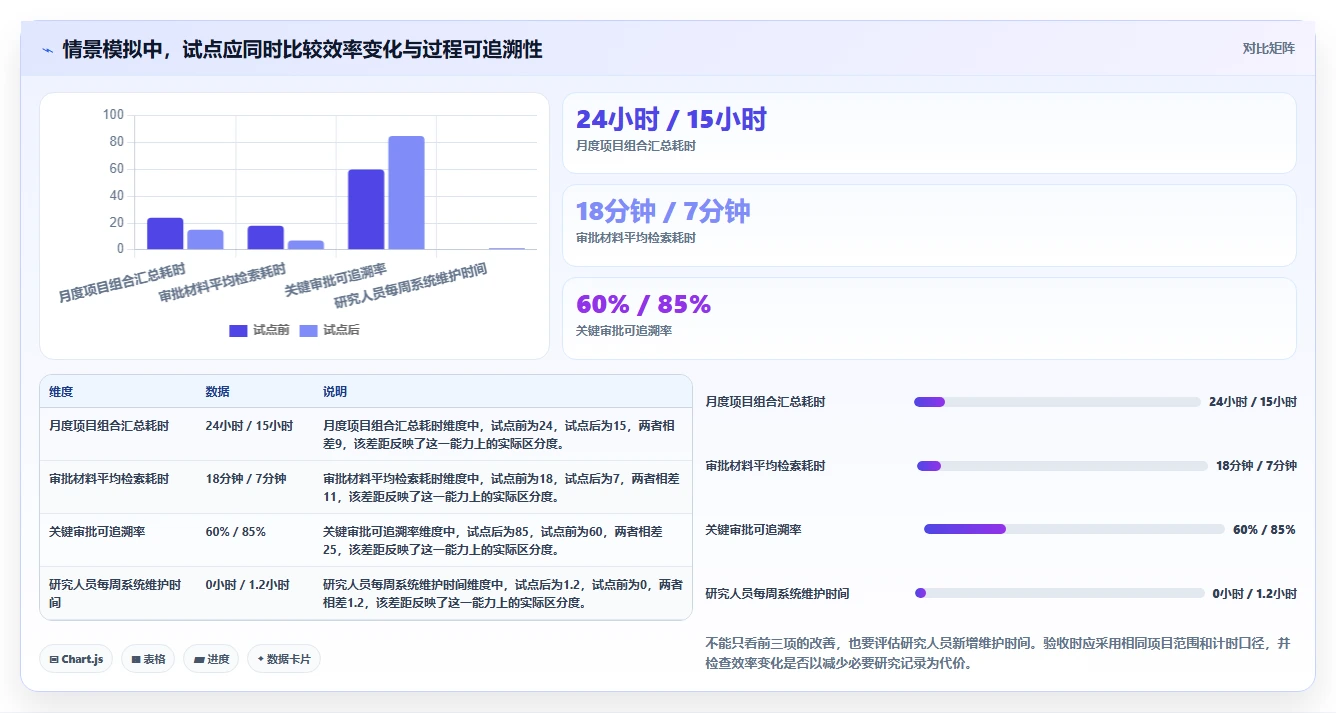Click the 24小时 / 15小时 value beside the progress bar

[x=1252, y=402]
